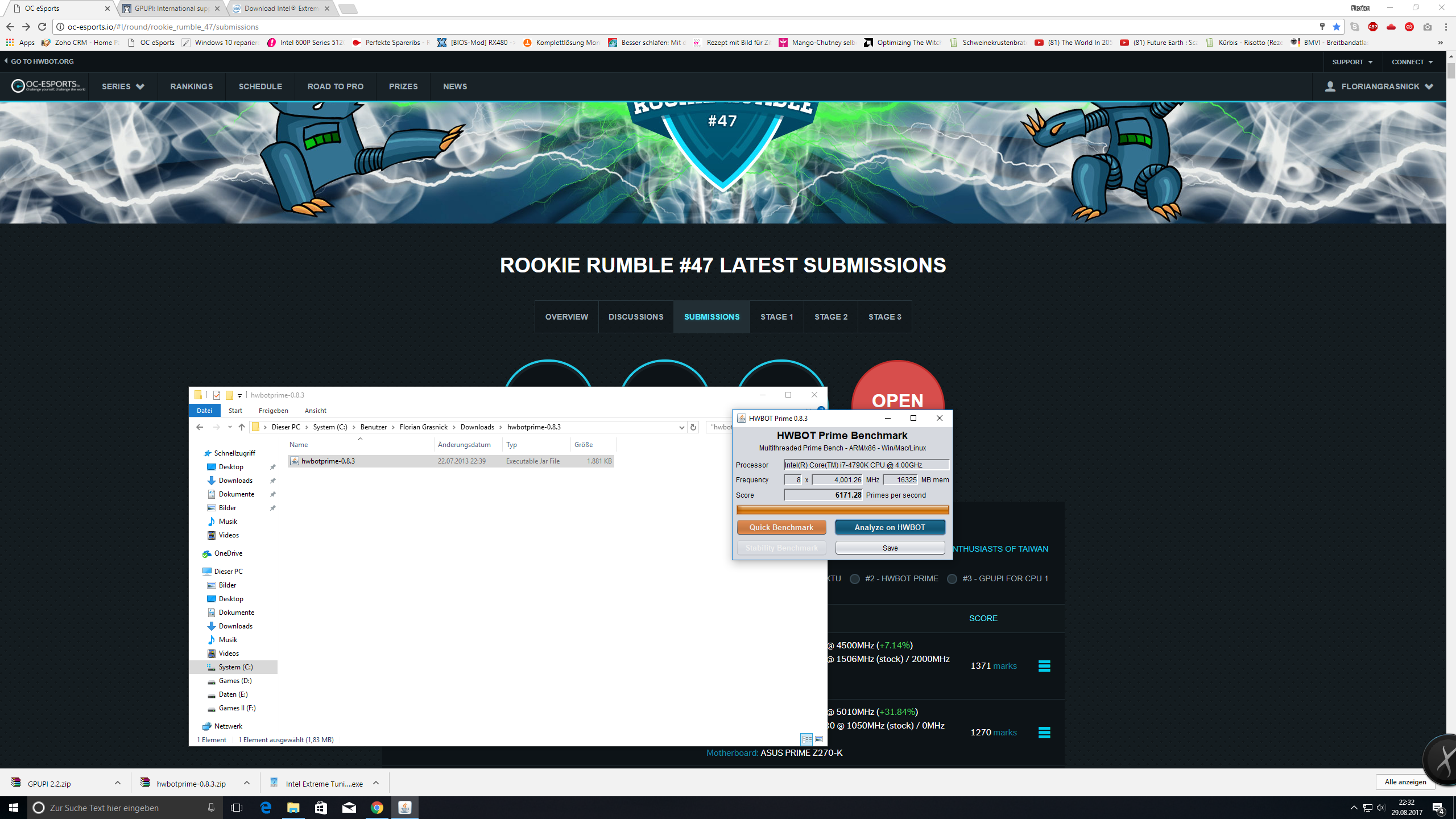Open volume control in system tray
1456x819 pixels.
click(x=1381, y=808)
